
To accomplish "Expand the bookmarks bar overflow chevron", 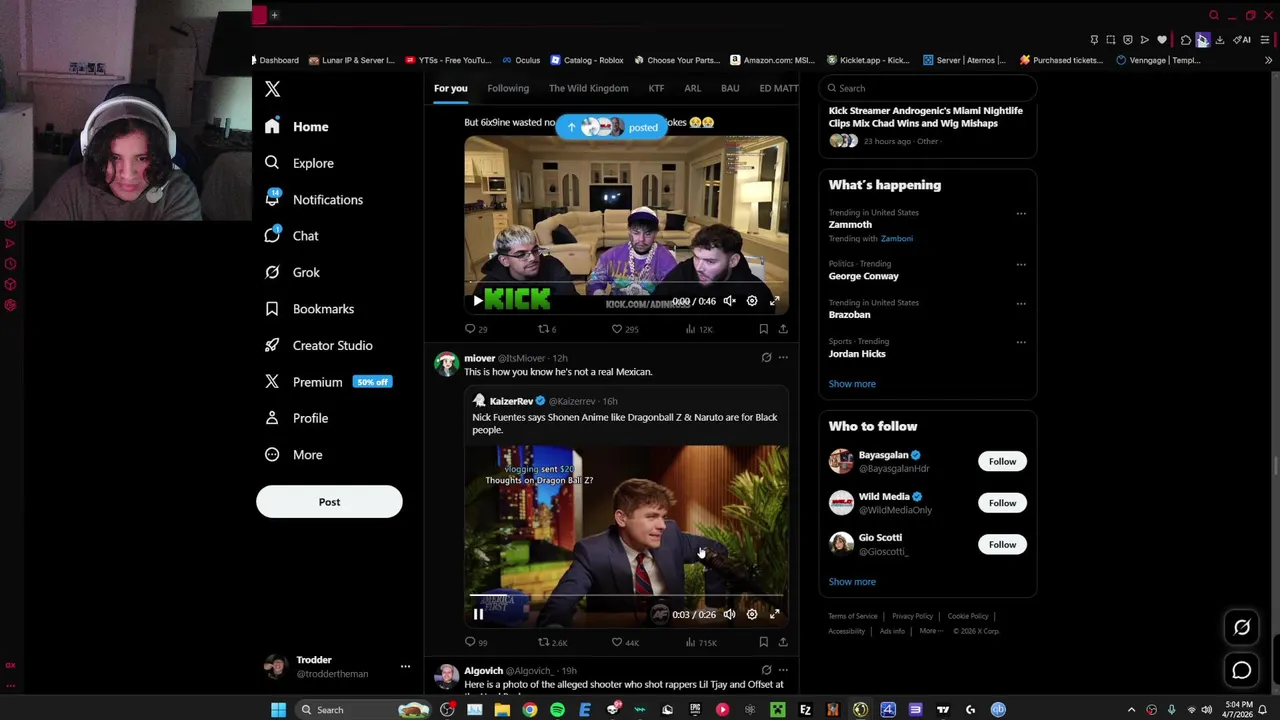I will pos(1268,60).
